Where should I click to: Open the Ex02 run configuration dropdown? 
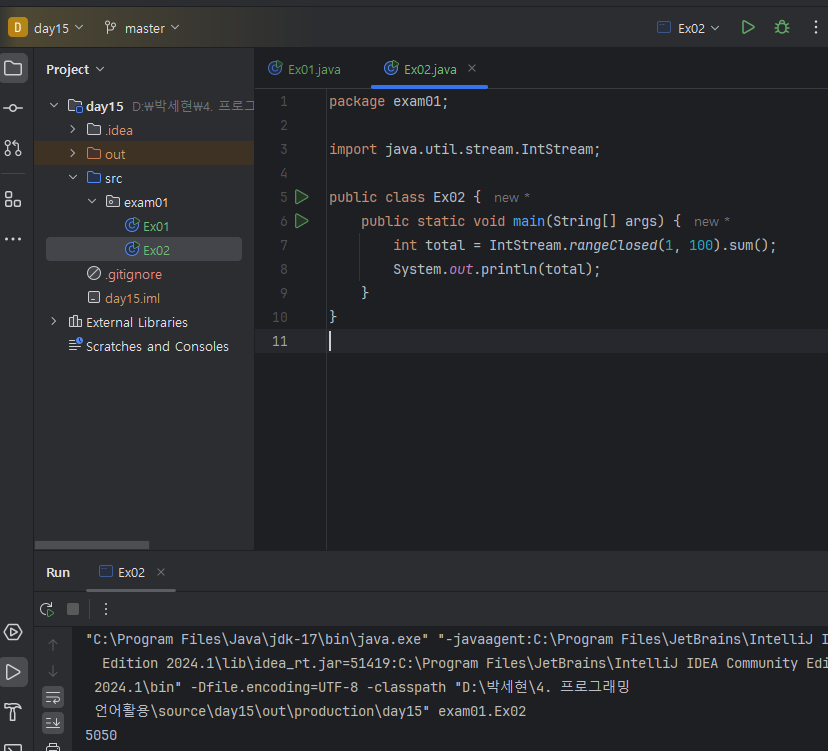(688, 28)
